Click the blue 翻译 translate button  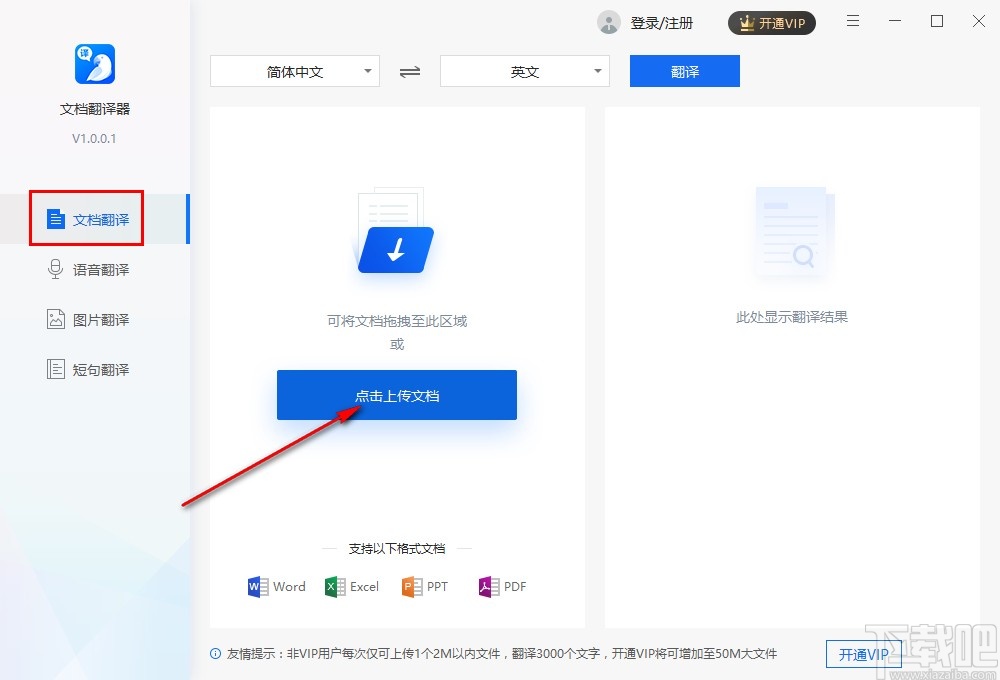click(684, 71)
